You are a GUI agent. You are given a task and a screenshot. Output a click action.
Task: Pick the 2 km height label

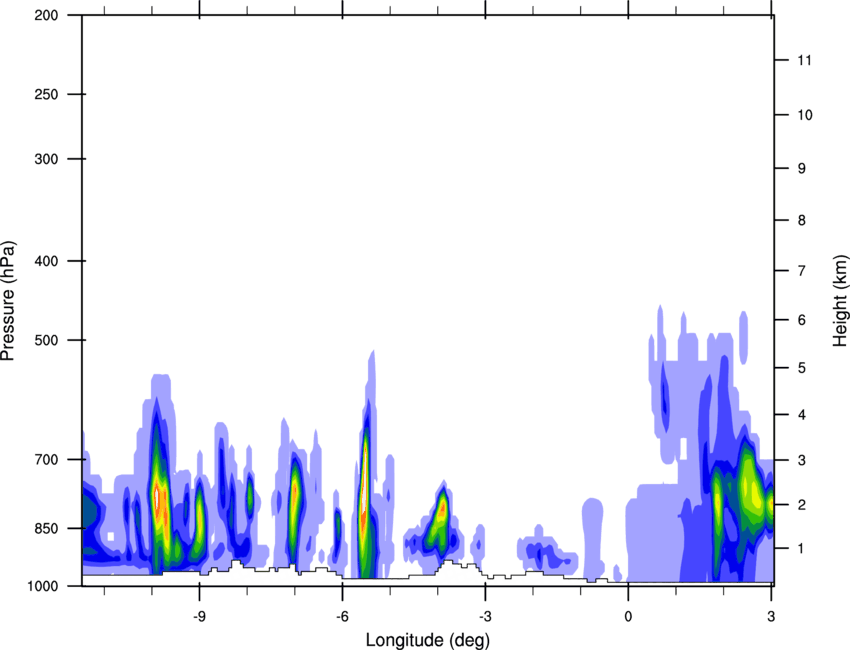[802, 505]
